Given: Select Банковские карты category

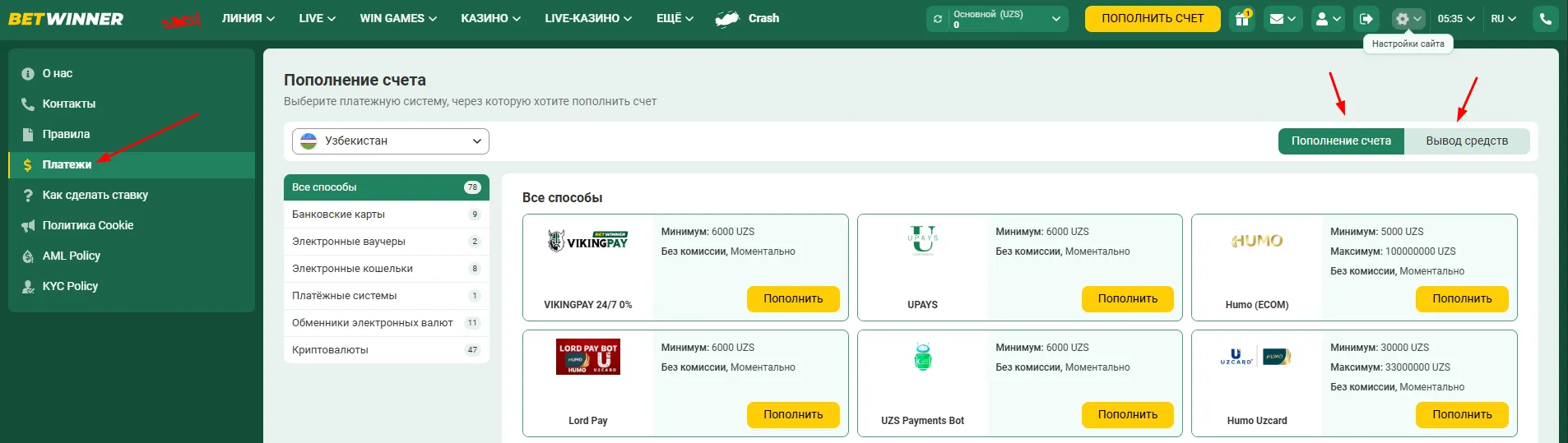Looking at the screenshot, I should point(387,215).
